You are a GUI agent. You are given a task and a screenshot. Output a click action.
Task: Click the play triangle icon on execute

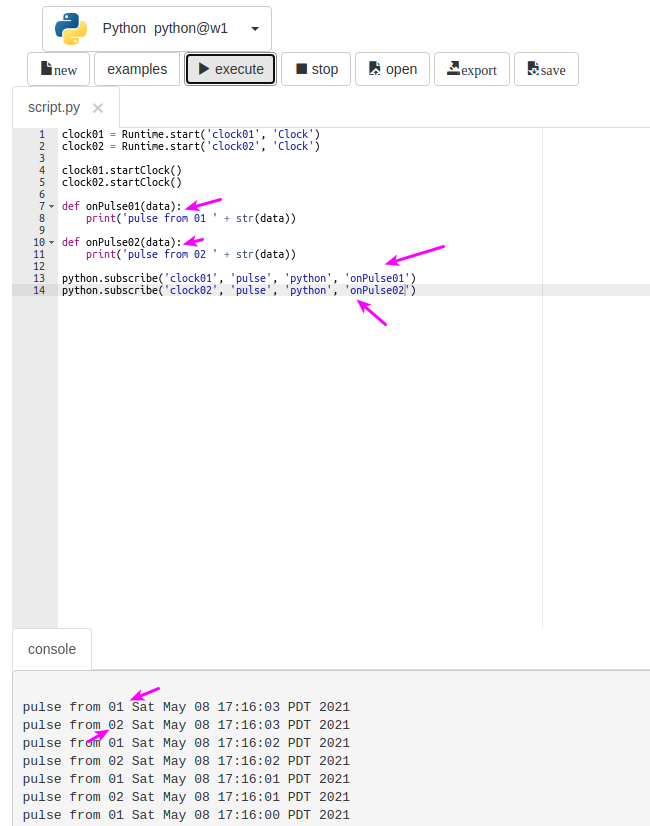(x=204, y=68)
